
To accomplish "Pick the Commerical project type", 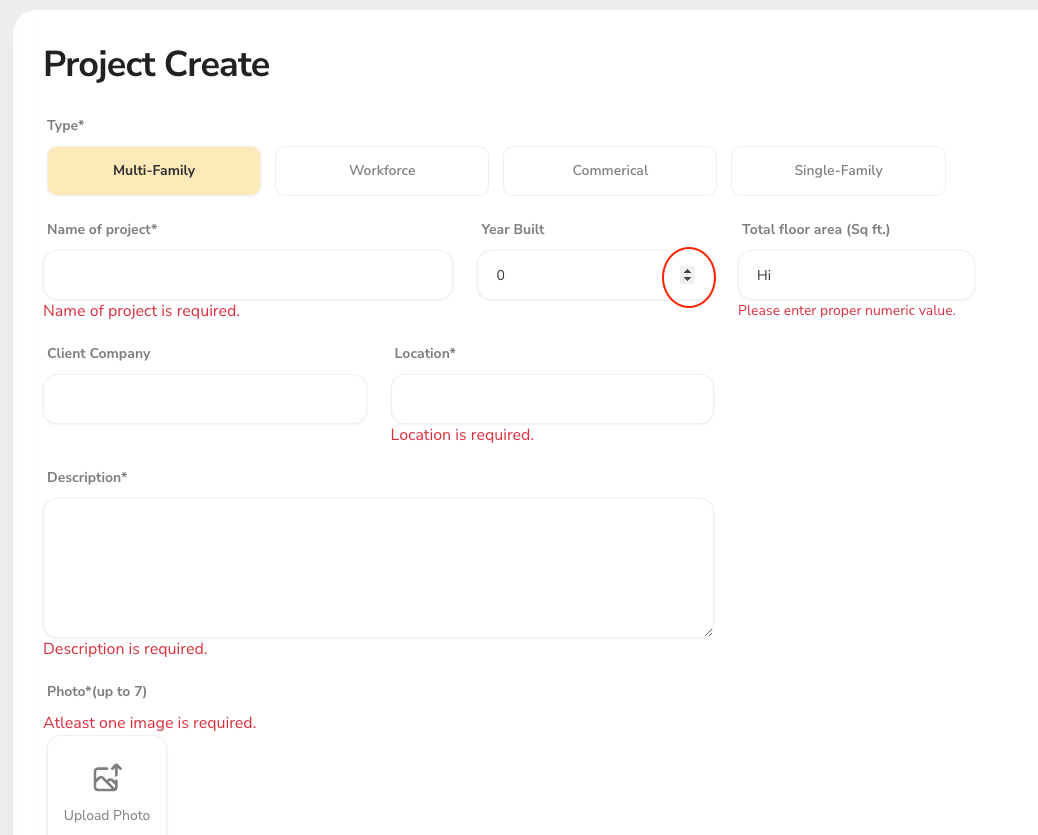I will click(x=610, y=171).
